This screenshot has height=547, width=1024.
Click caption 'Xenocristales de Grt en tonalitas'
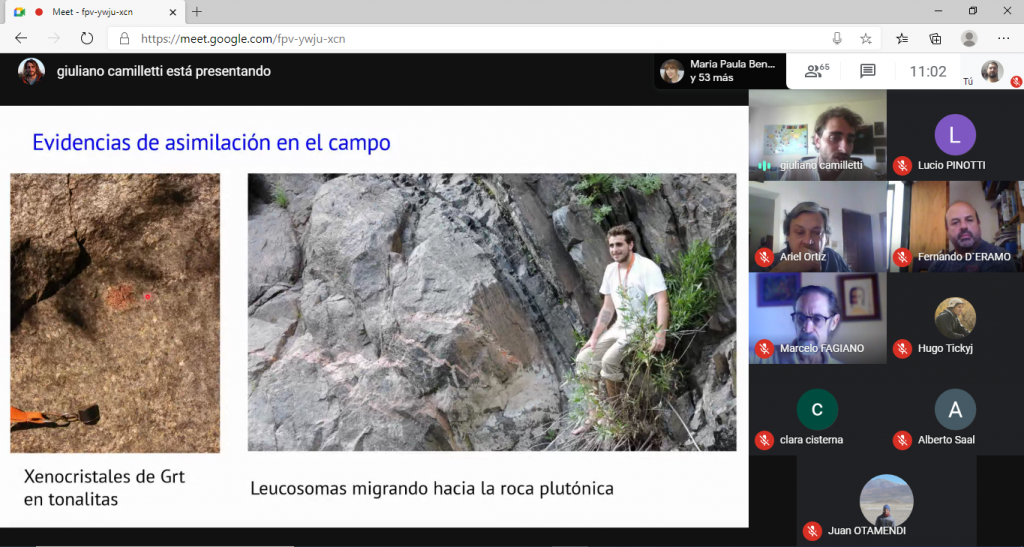(104, 488)
